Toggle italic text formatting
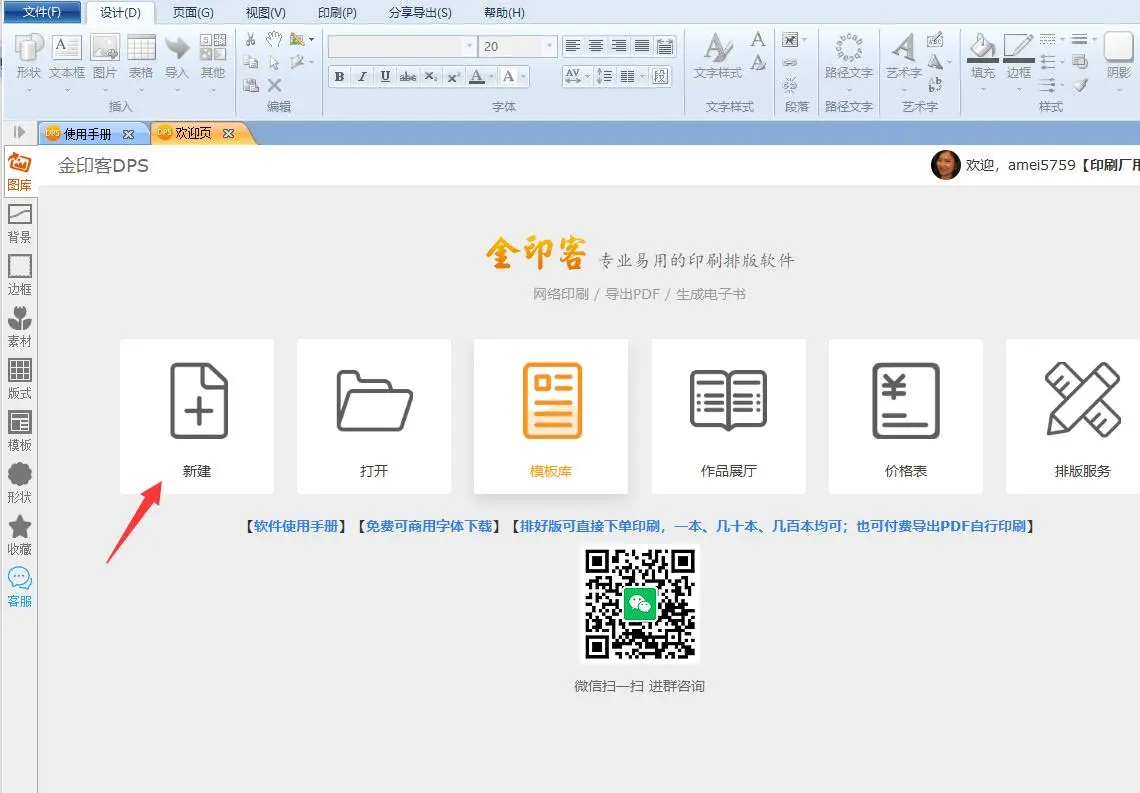1140x793 pixels. [x=361, y=77]
